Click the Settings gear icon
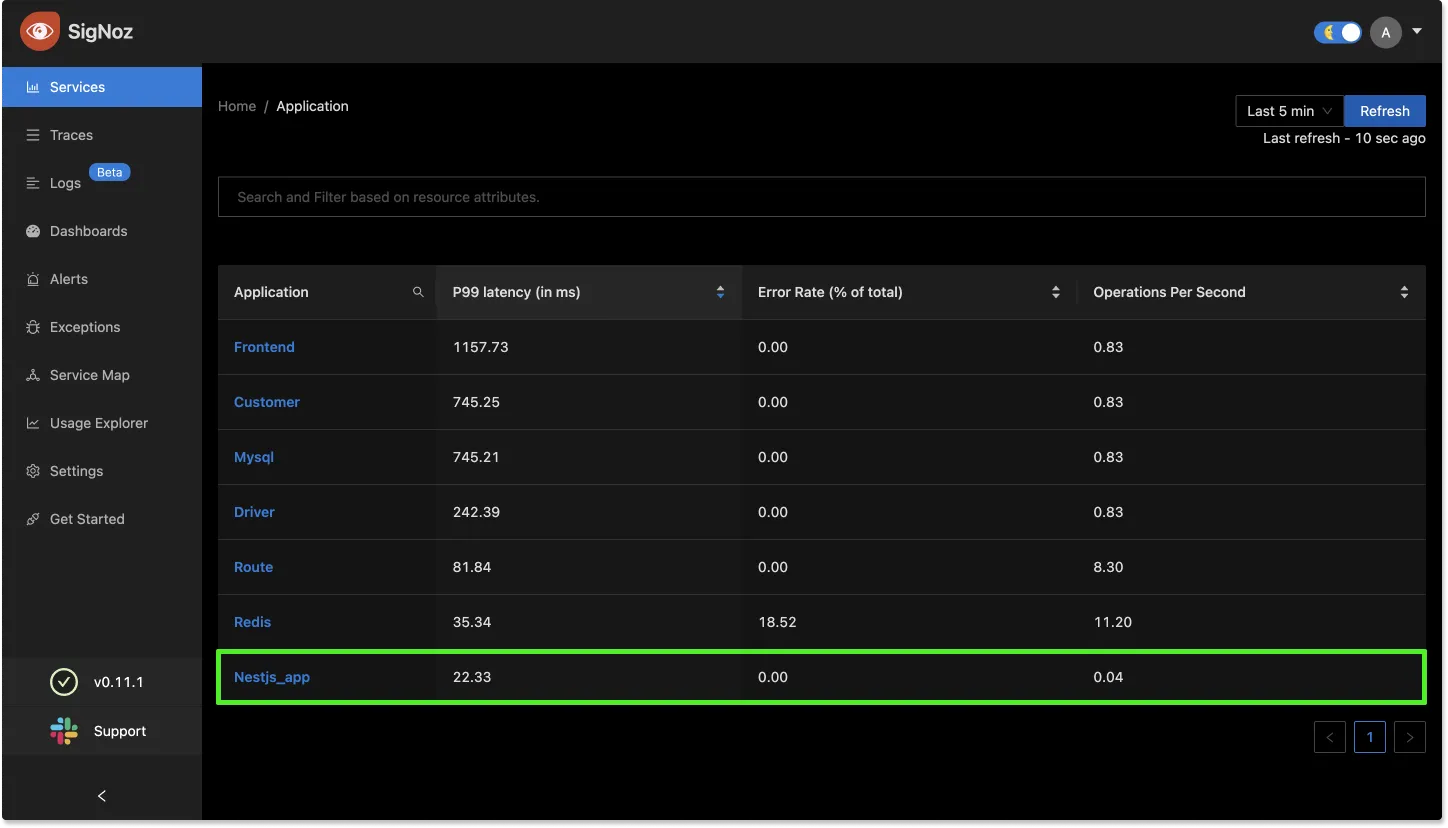This screenshot has width=1448, height=828. pos(33,471)
